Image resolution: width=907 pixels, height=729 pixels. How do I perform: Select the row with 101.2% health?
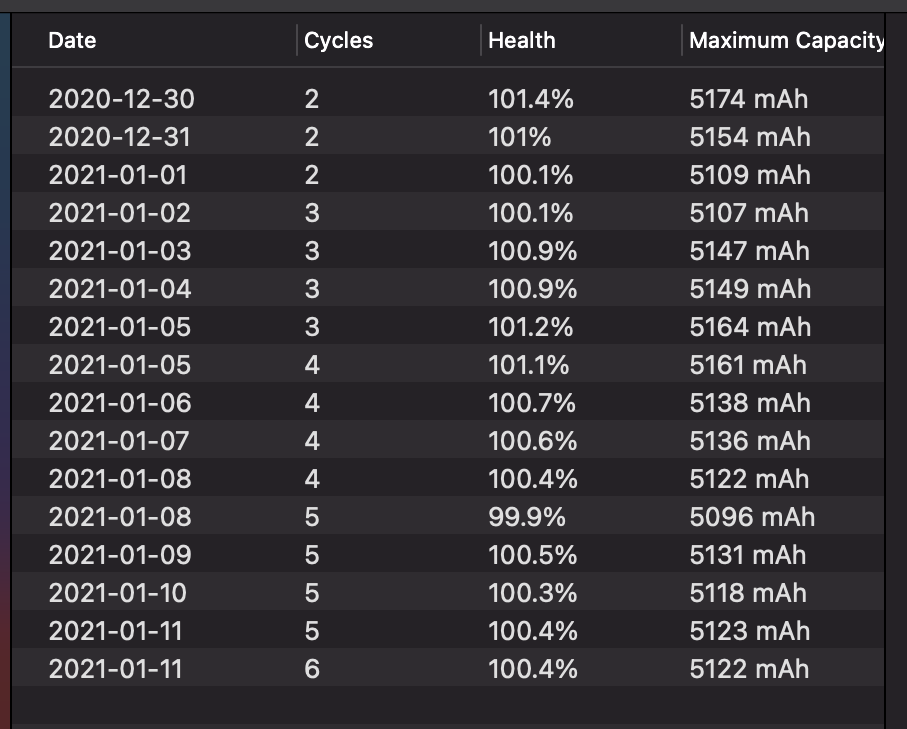click(530, 327)
